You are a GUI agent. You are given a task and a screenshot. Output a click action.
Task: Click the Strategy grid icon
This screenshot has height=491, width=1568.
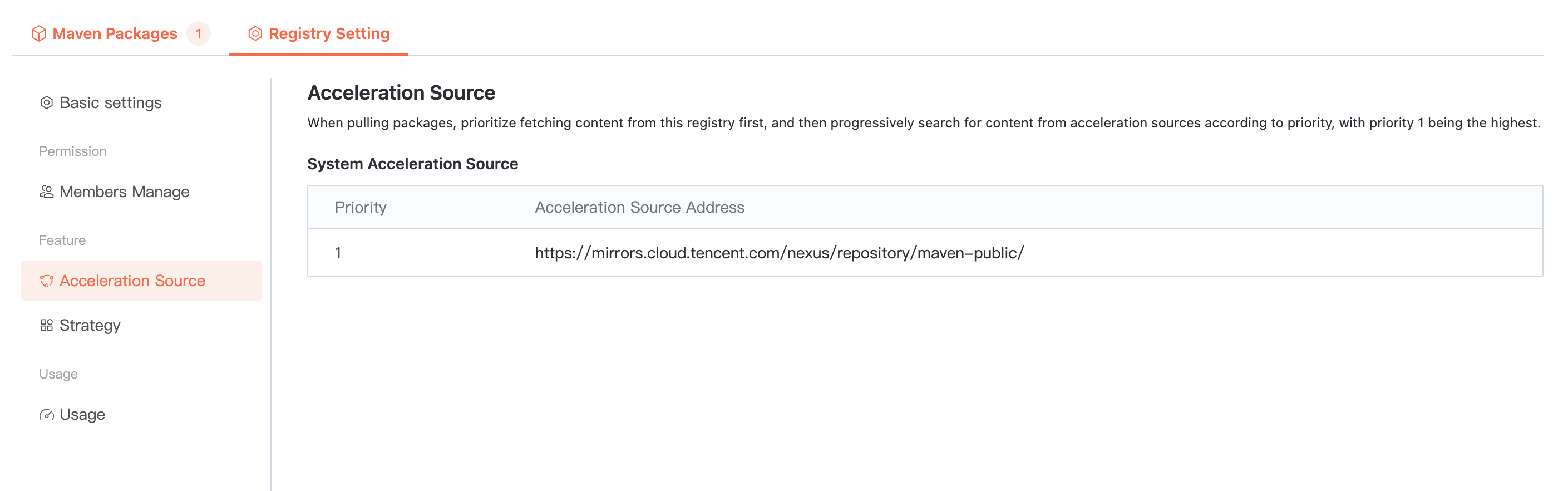click(46, 325)
